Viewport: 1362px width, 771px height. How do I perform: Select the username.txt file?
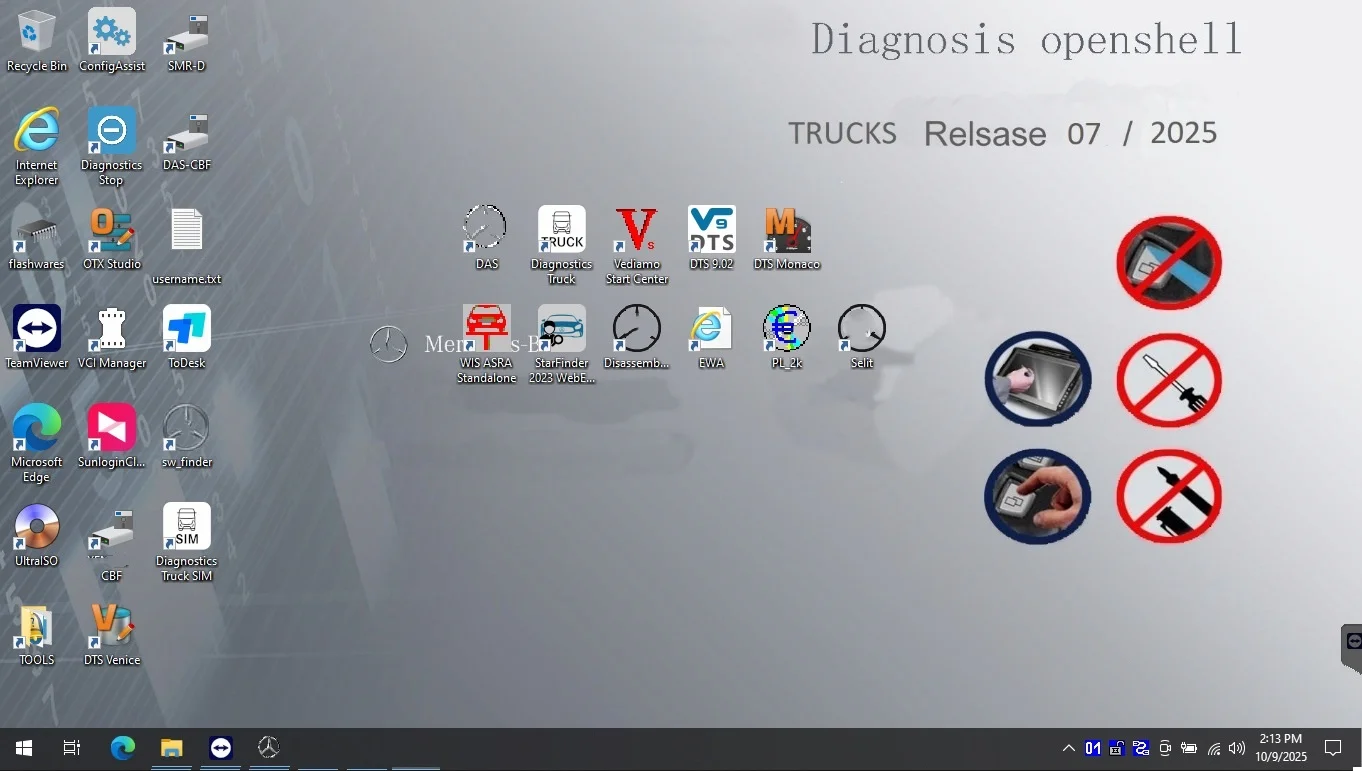[x=187, y=246]
